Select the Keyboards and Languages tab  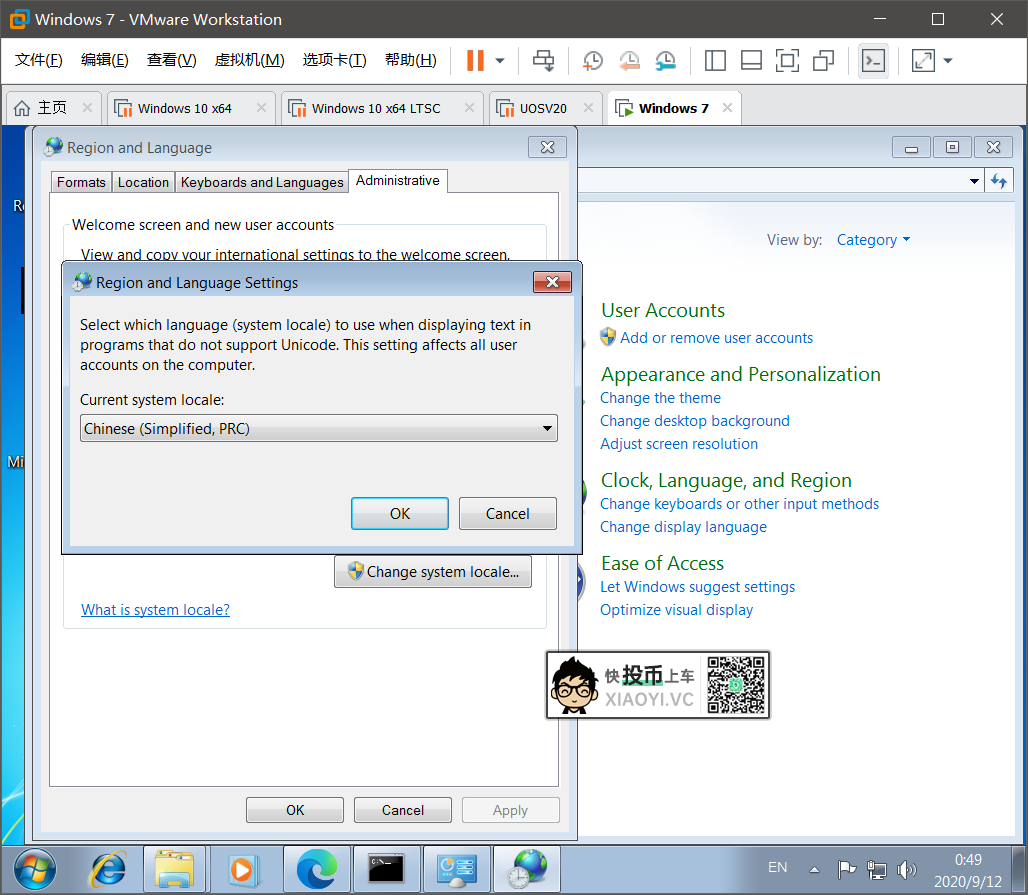coord(262,182)
